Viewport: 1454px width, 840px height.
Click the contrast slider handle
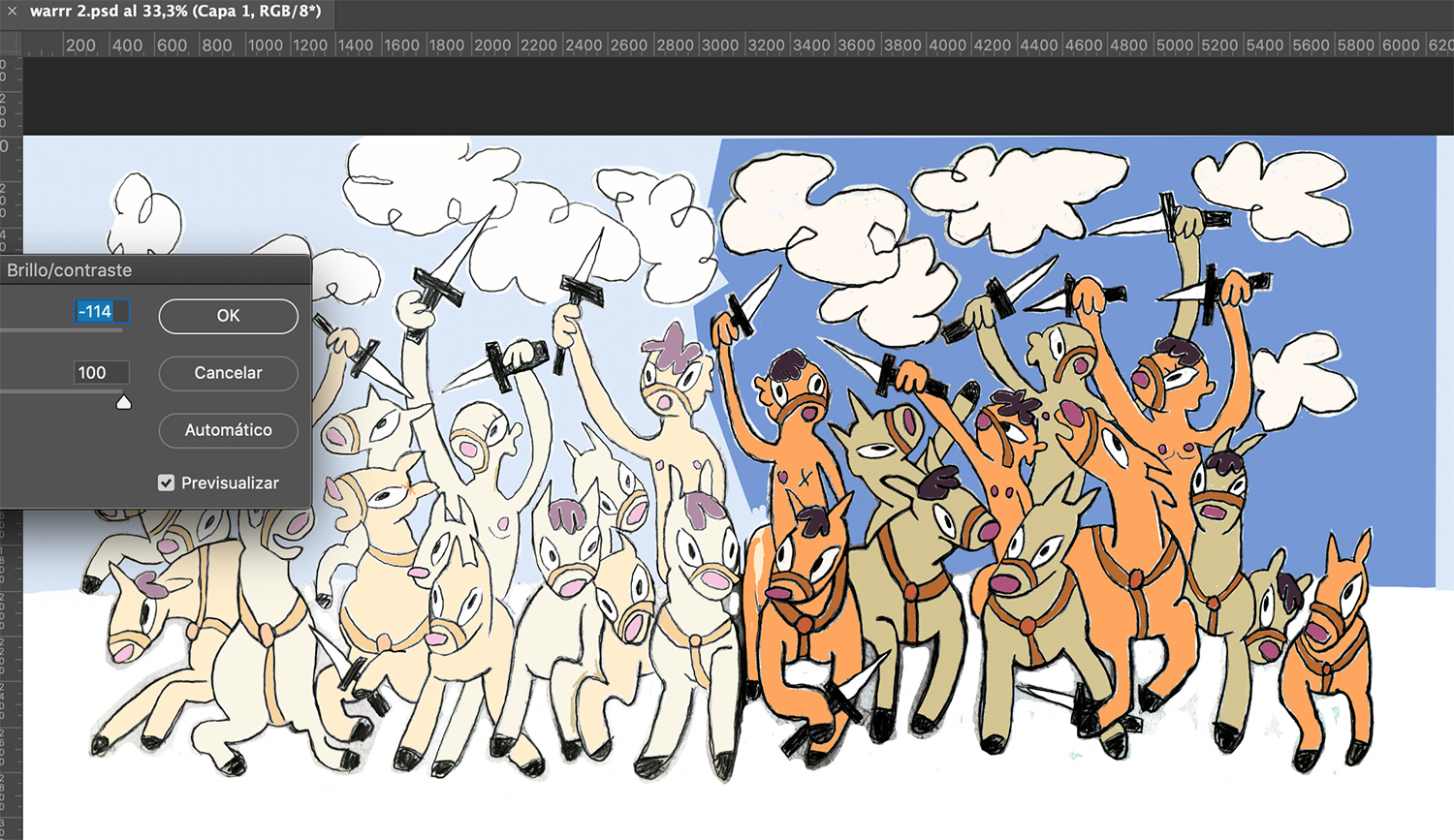[x=124, y=402]
